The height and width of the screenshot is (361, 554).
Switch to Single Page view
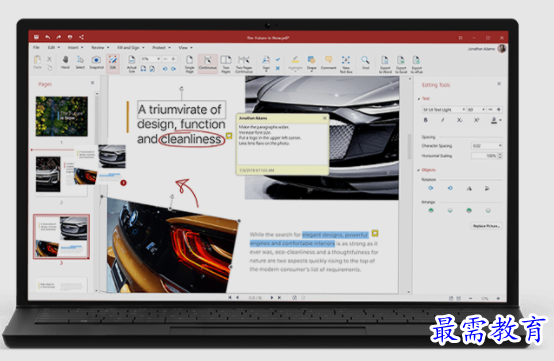pyautogui.click(x=190, y=64)
